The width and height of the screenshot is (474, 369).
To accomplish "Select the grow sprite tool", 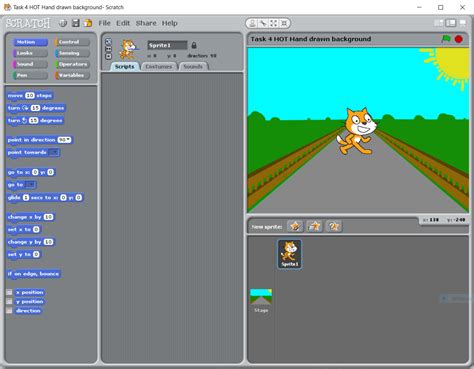I will click(x=273, y=23).
